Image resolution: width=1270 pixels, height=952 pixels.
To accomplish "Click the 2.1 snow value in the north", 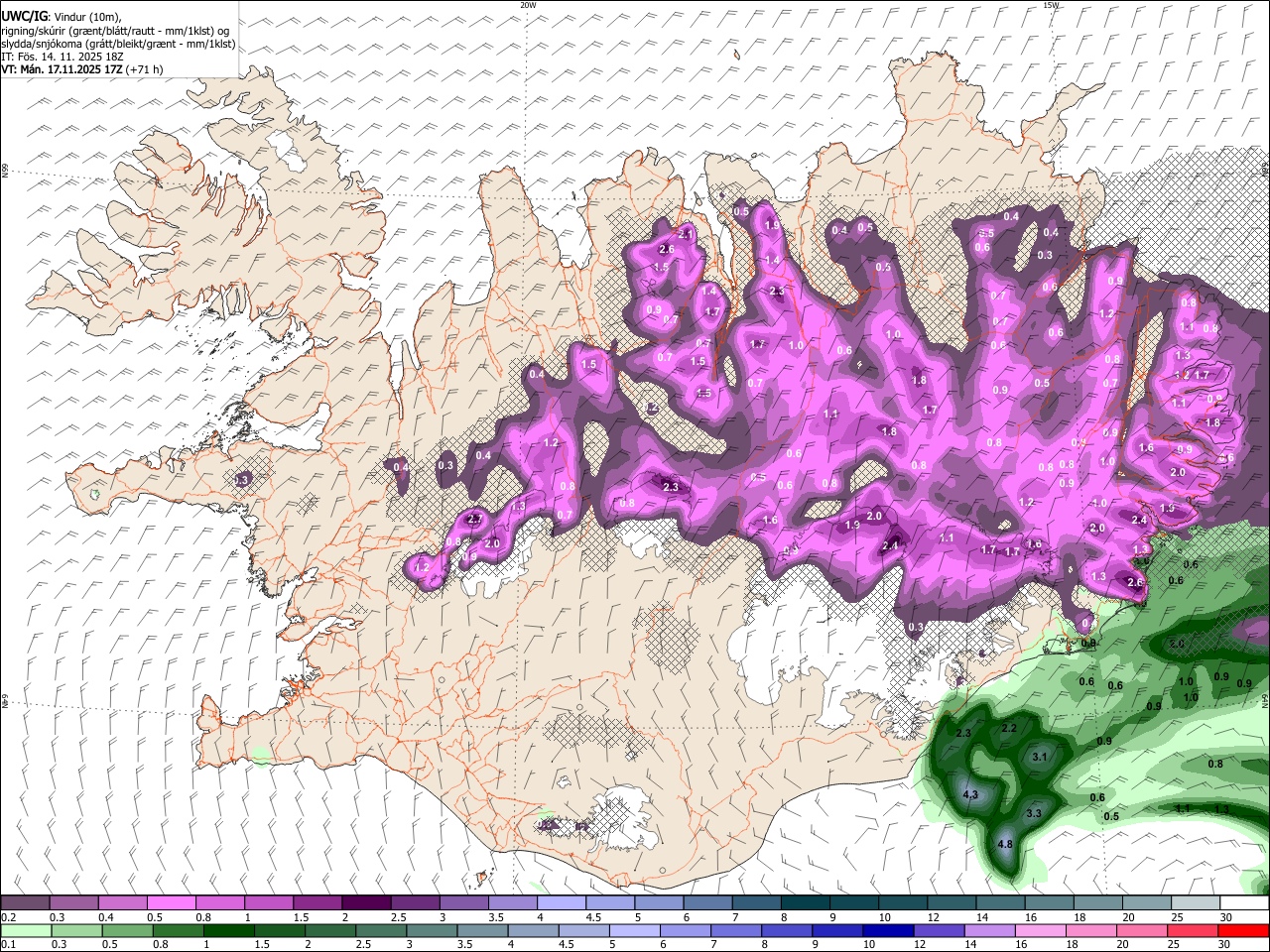I will pyautogui.click(x=685, y=233).
